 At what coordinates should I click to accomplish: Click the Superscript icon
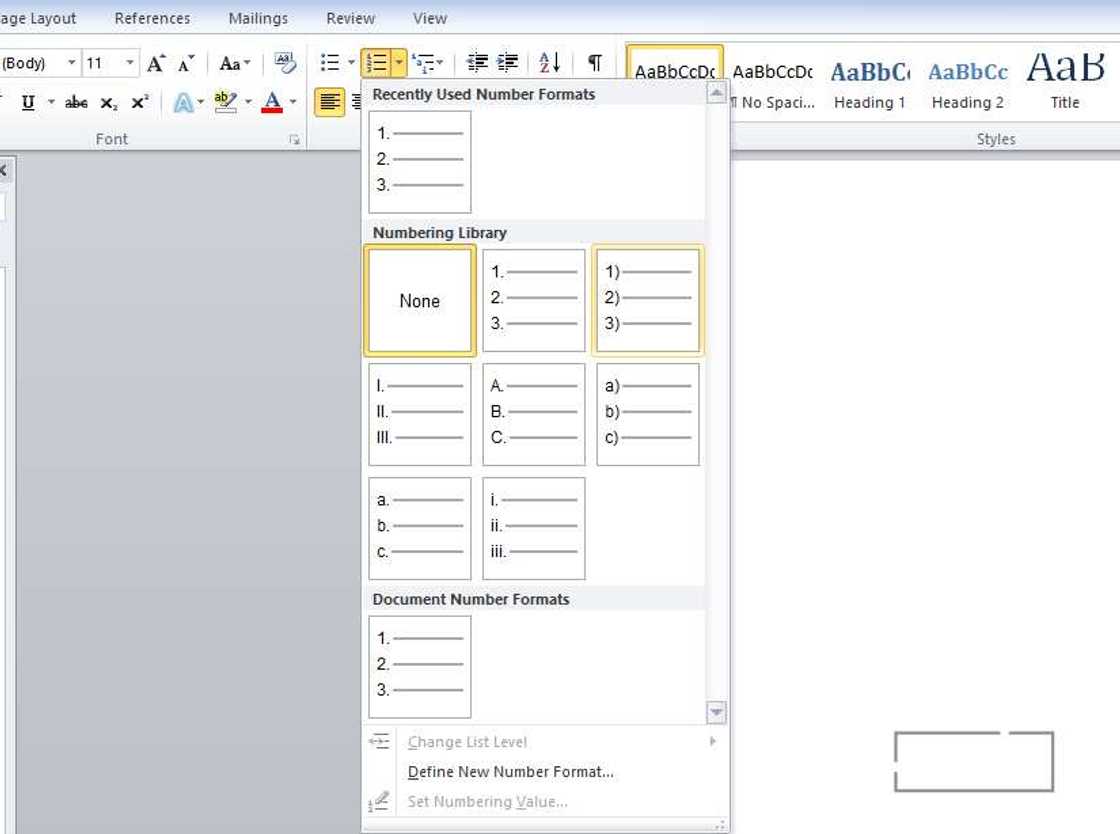(137, 101)
